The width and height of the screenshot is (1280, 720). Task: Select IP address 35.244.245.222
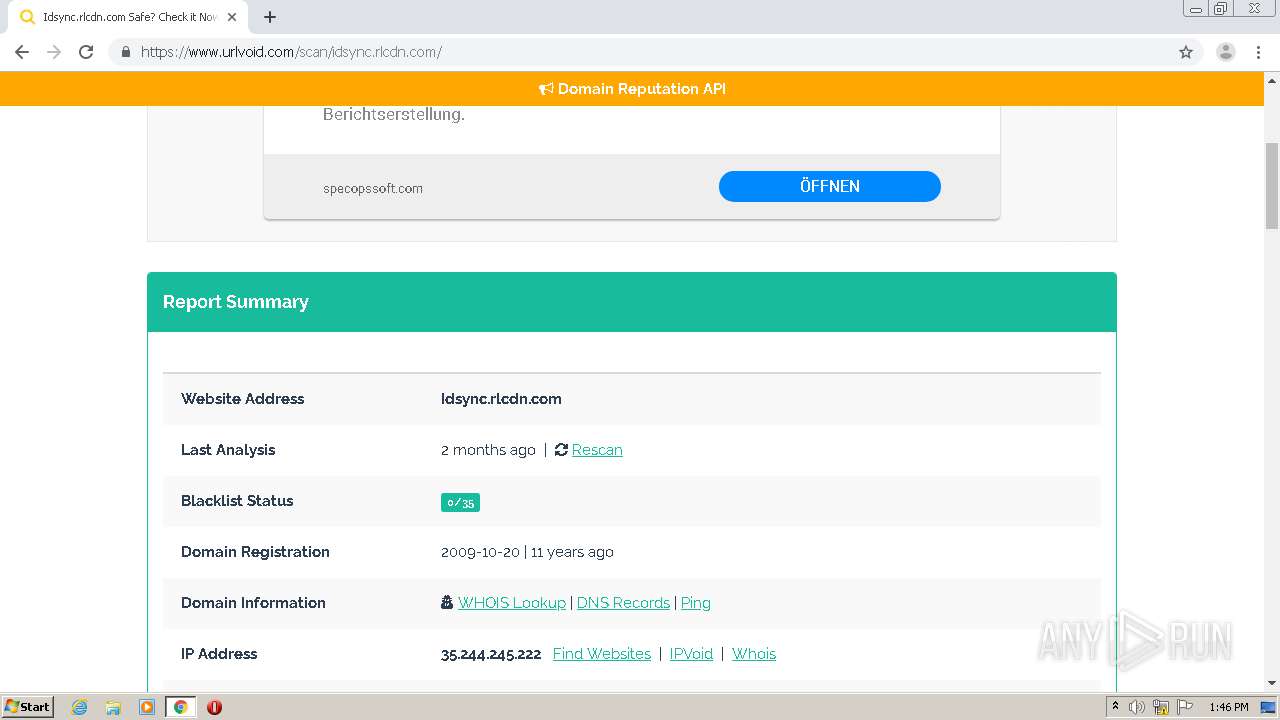coord(491,654)
